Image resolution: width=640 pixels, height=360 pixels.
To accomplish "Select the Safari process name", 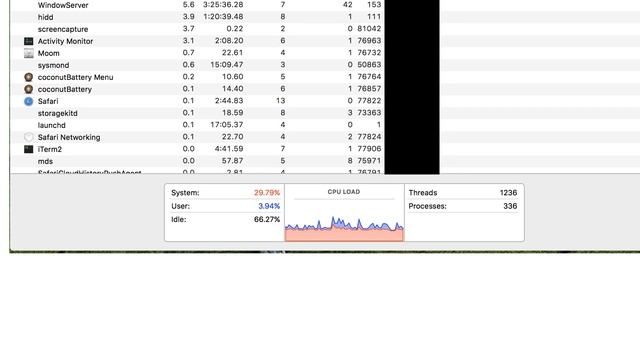I will pyautogui.click(x=48, y=101).
